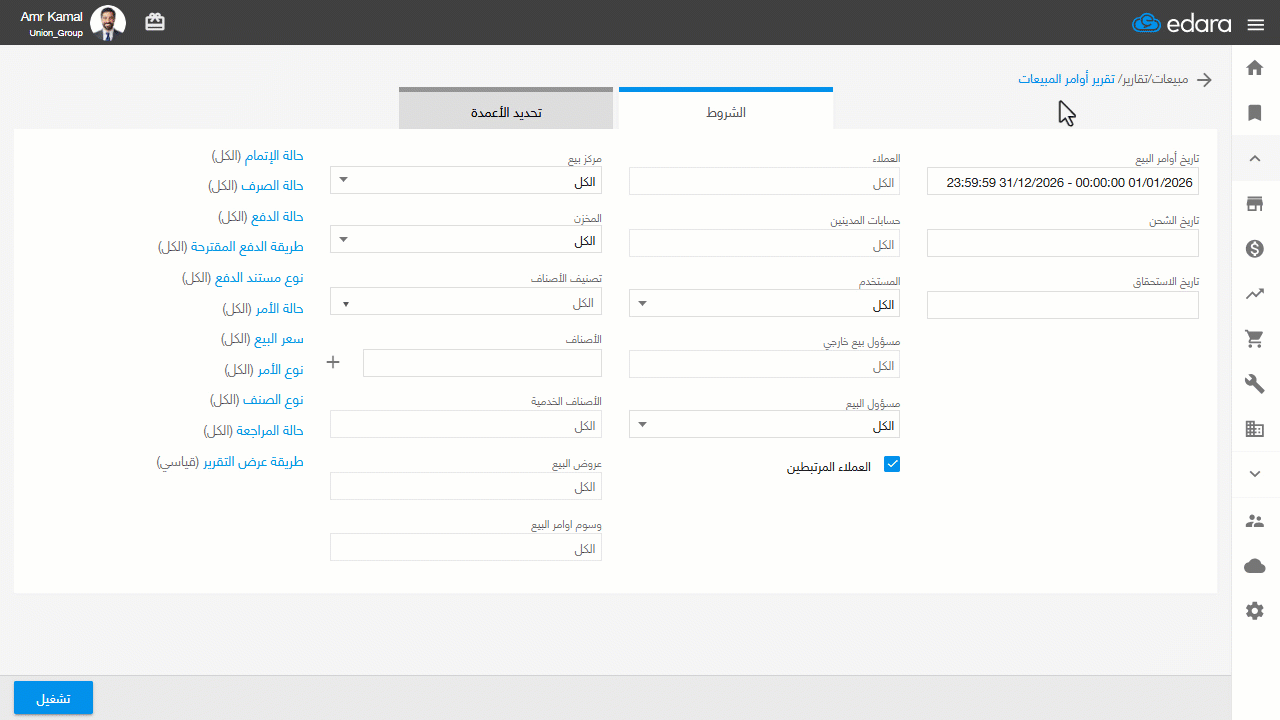
Task: Open the people users sidebar icon
Action: [1255, 521]
